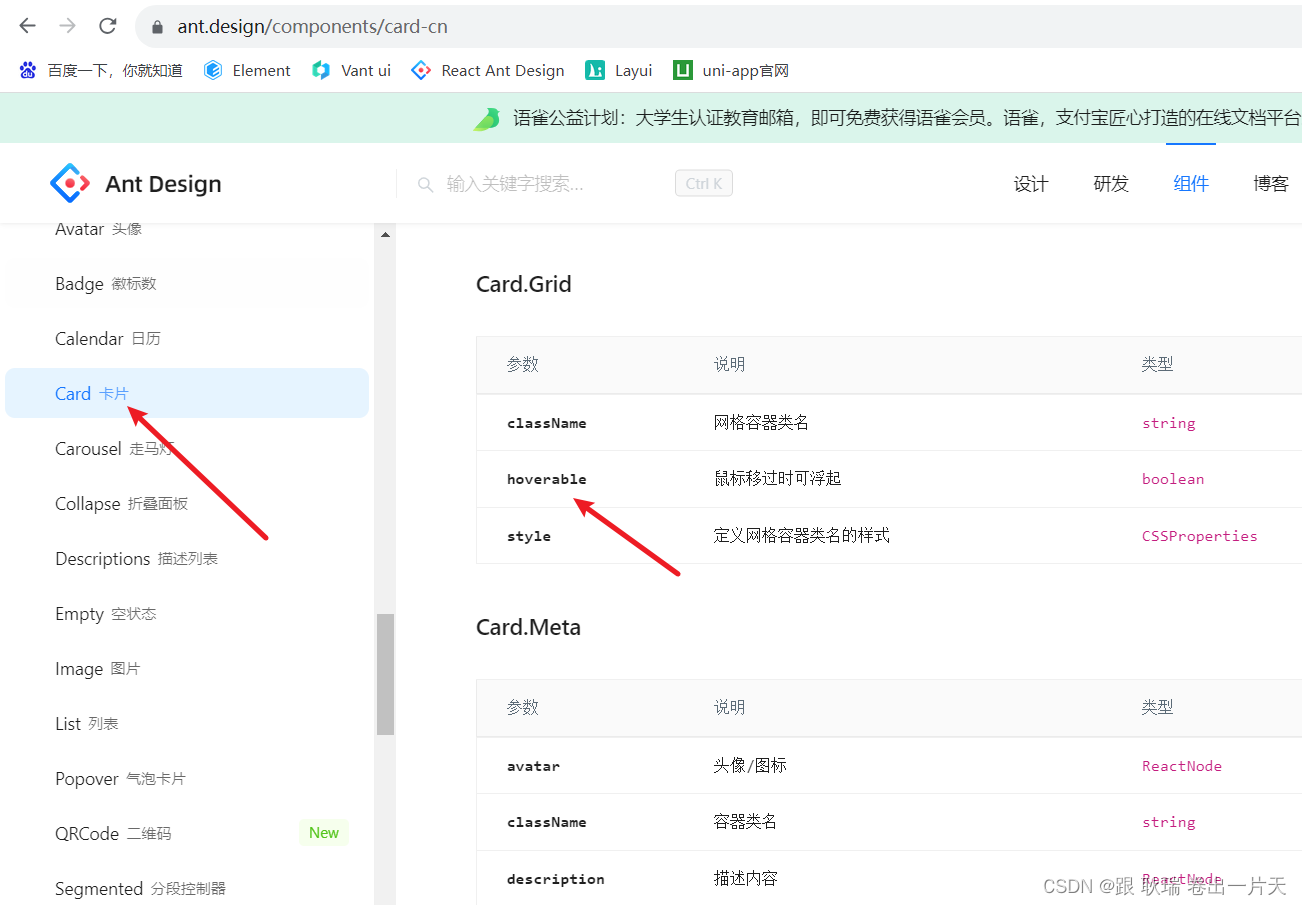Screen dimensions: 1302x905
Task: Select Carousel 走马灯 in sidebar
Action: [x=187, y=449]
